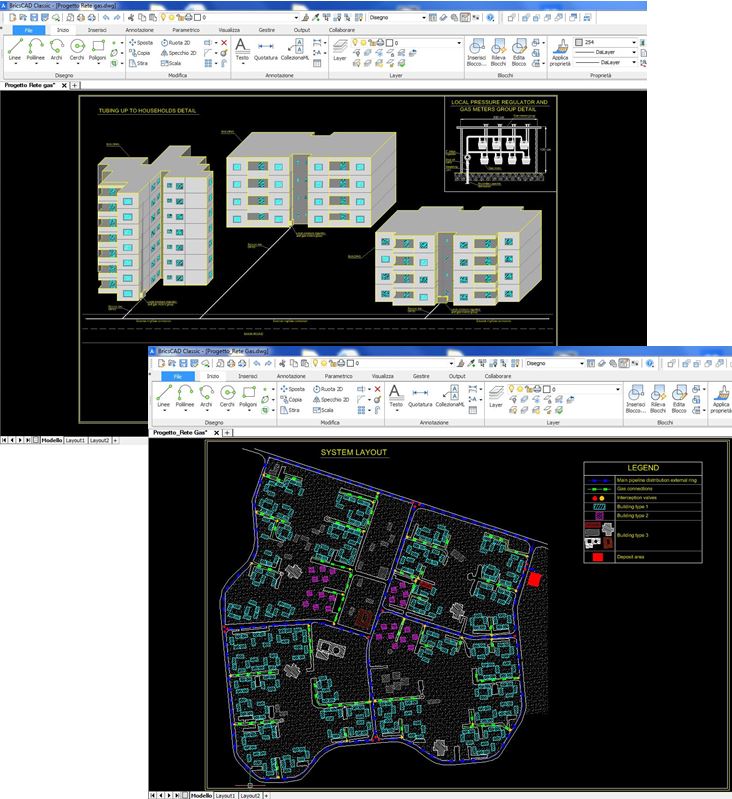
Task: Click the Copia button in the upper window
Action: (x=142, y=53)
